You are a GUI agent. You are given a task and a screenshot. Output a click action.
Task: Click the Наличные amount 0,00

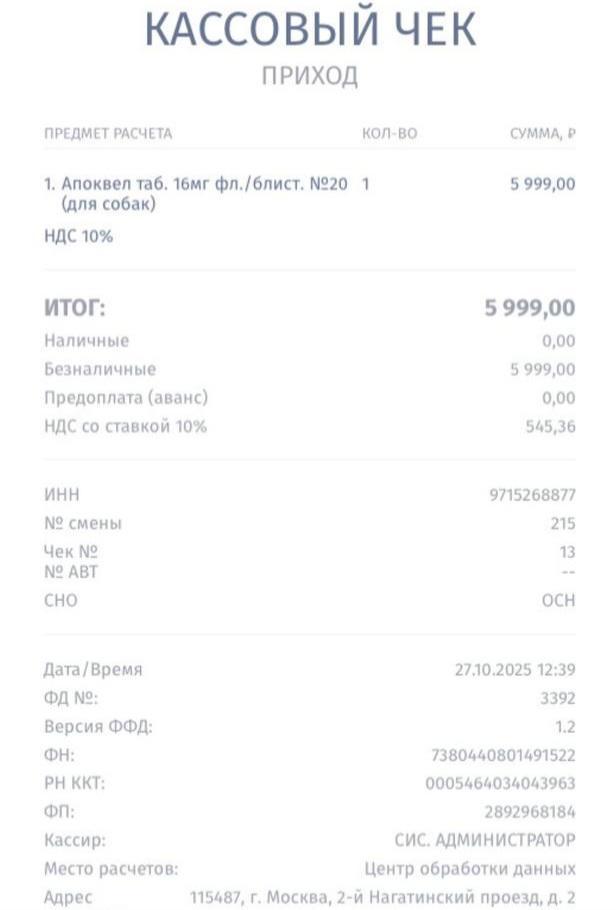tap(558, 341)
